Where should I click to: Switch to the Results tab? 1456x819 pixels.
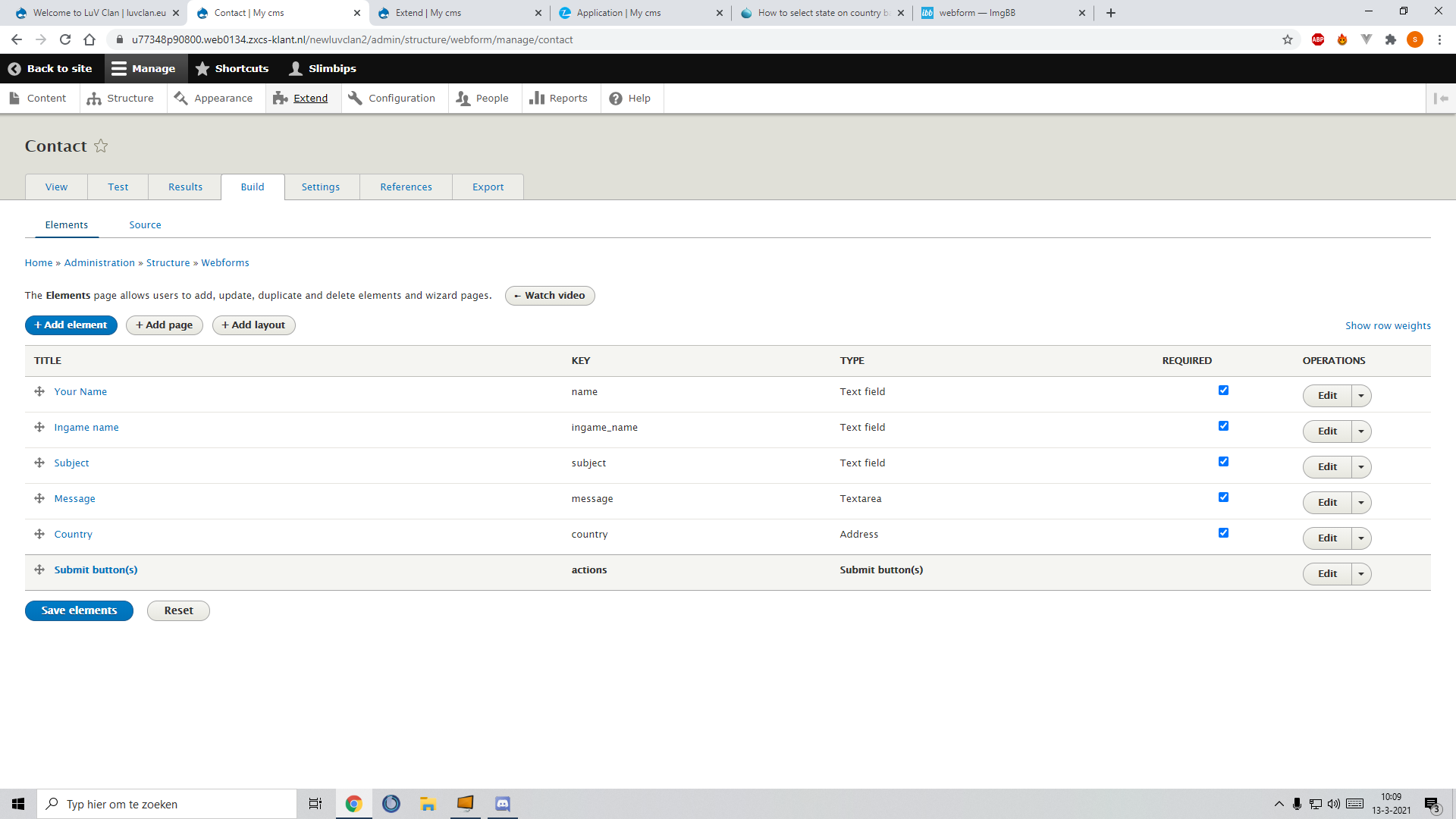(x=185, y=187)
